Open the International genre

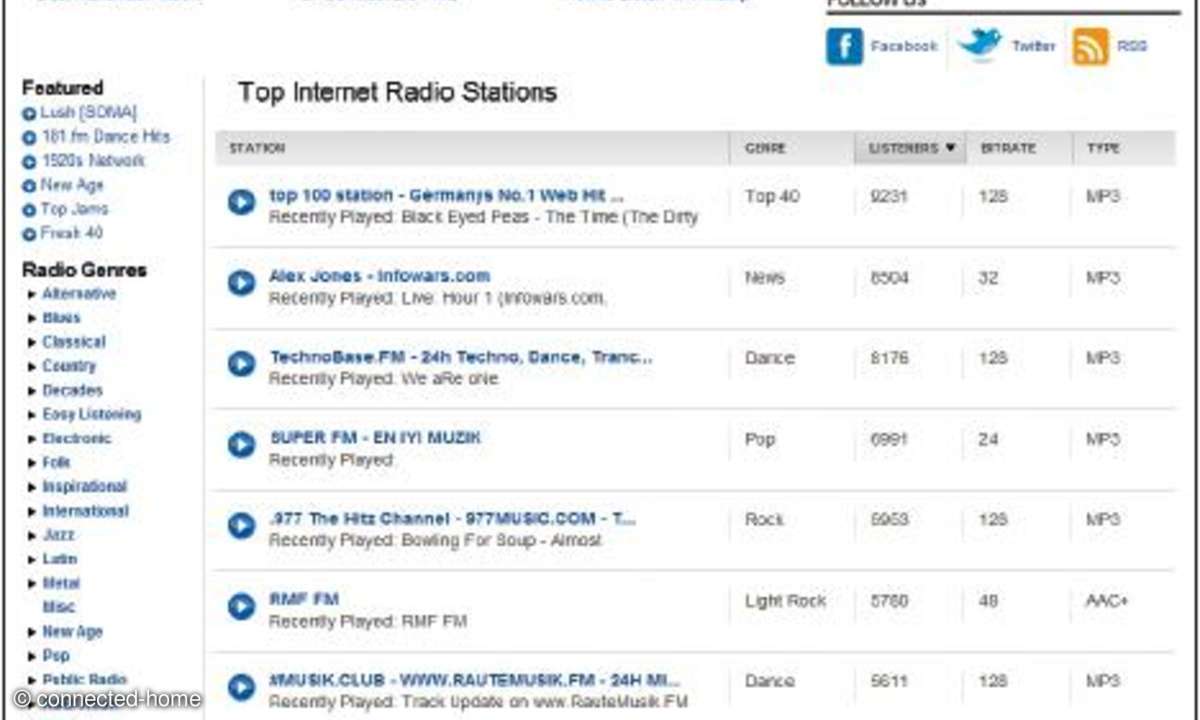[85, 511]
